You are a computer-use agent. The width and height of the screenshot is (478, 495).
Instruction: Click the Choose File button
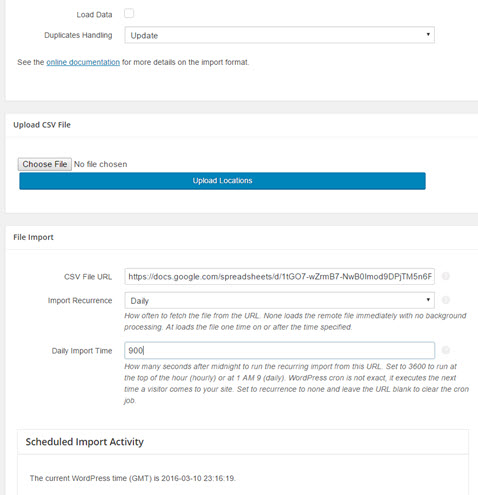[x=45, y=164]
